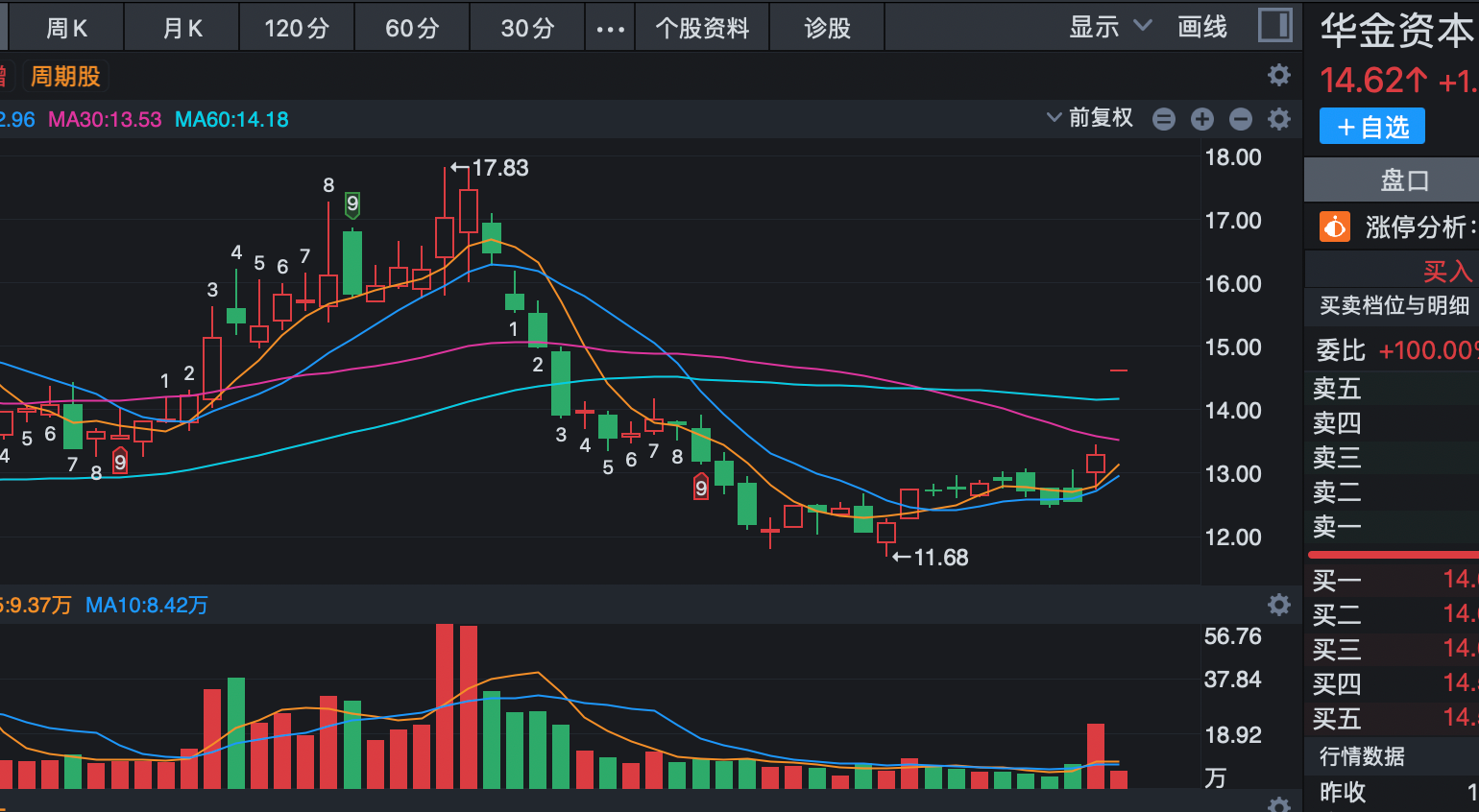
Task: Click the 周期股 tag
Action: (65, 76)
